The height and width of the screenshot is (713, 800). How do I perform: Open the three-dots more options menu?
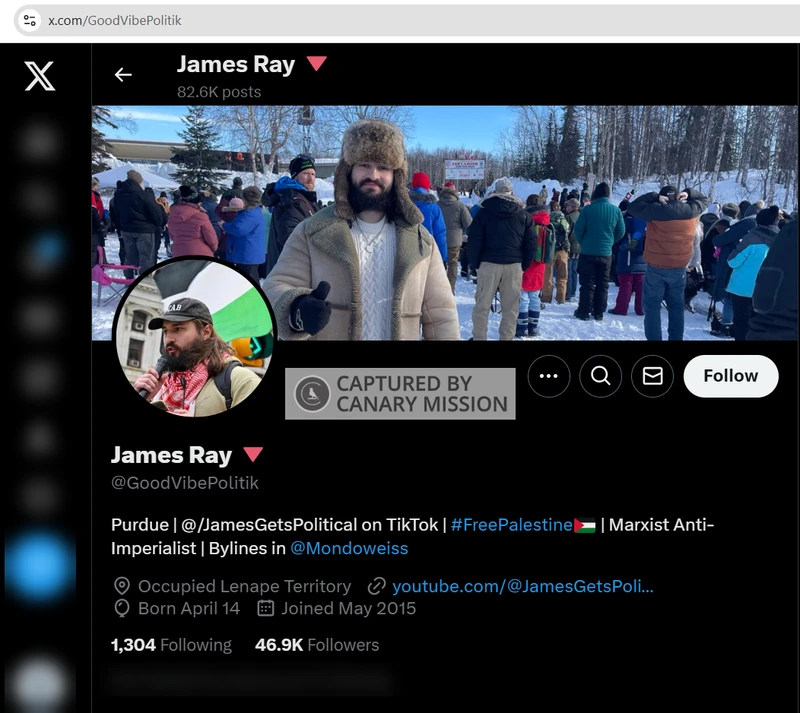[x=548, y=376]
